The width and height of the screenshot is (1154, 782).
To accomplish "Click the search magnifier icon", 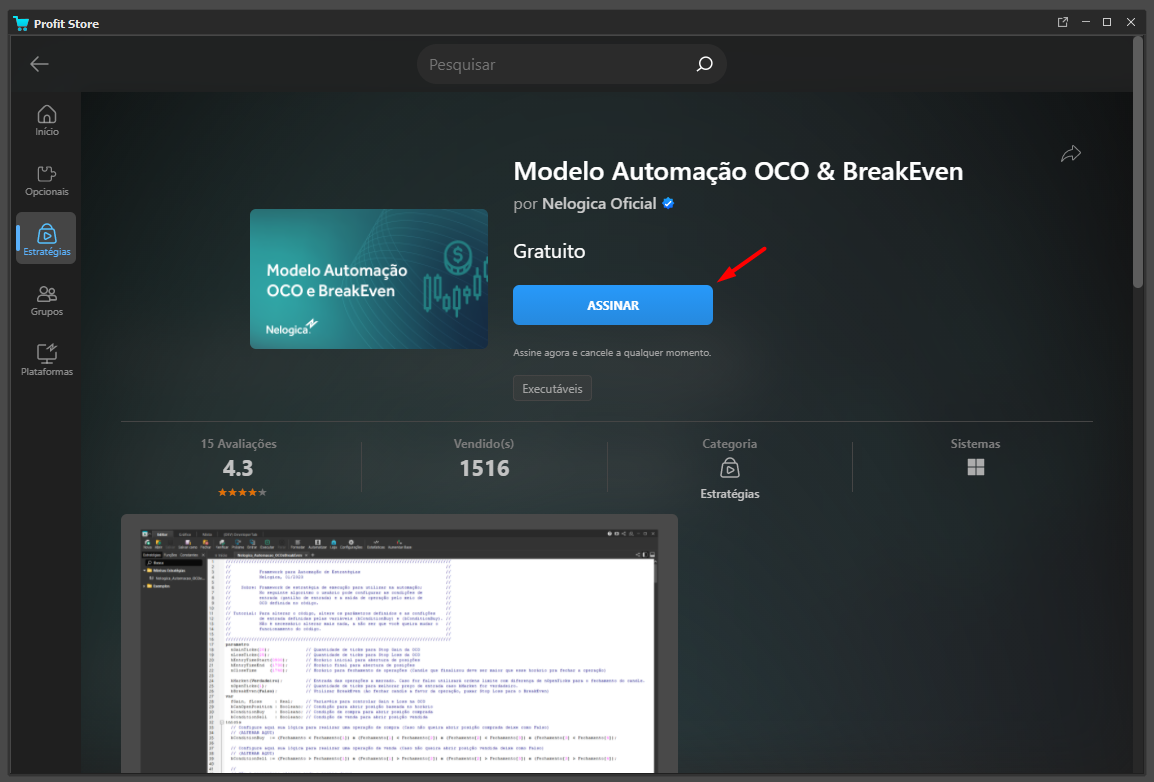I will tap(704, 64).
